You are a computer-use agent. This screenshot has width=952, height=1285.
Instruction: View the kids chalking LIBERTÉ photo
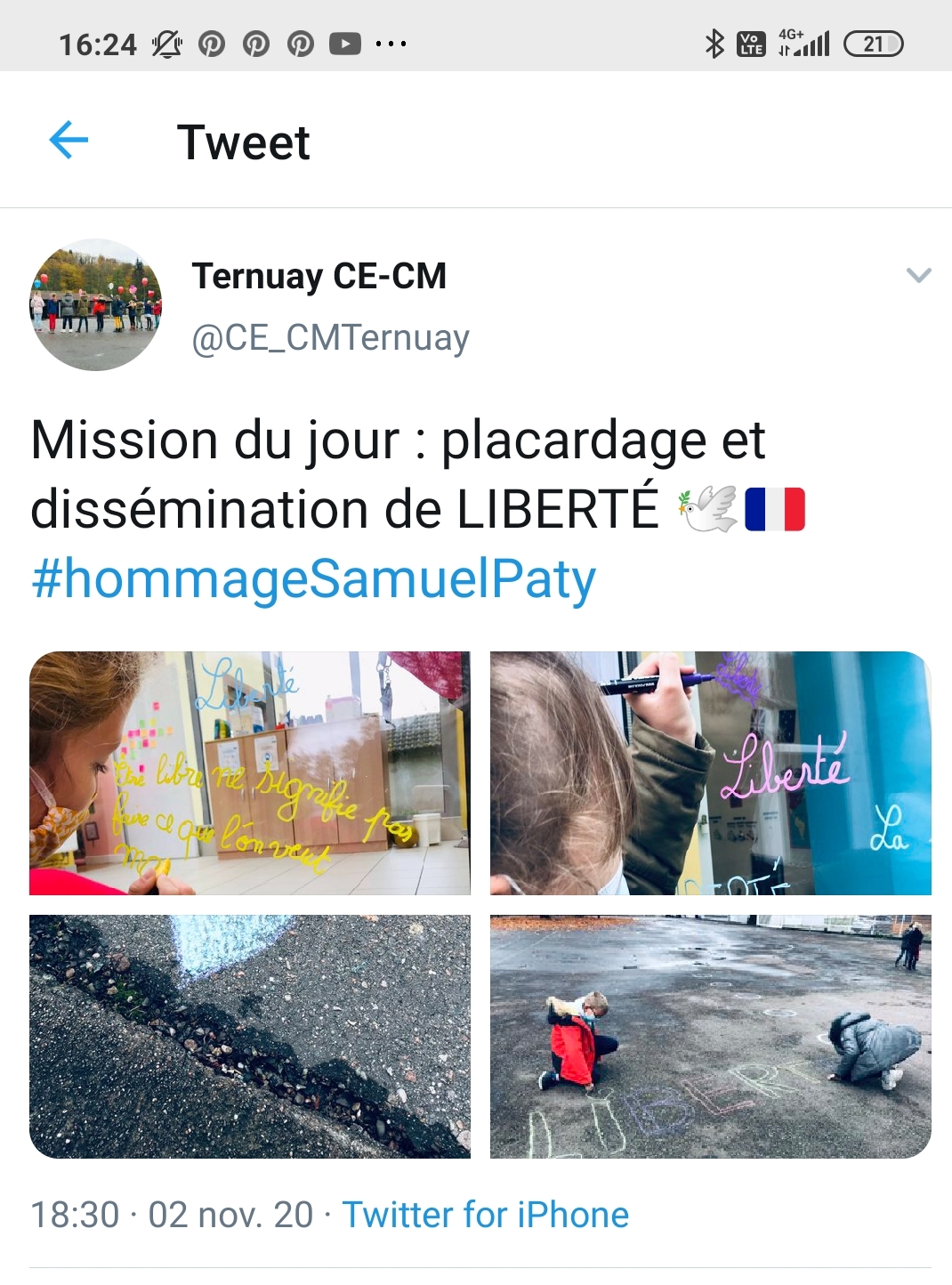pos(711,1037)
